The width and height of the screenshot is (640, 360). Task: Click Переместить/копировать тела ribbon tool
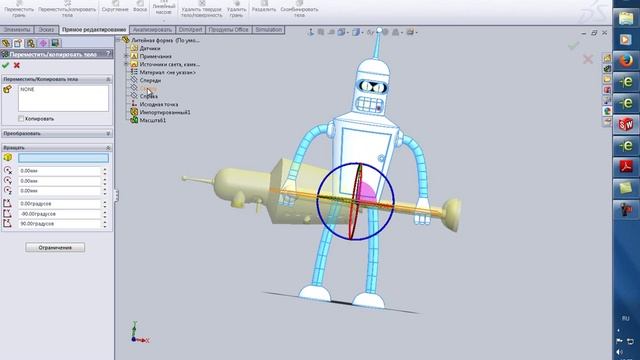coord(67,9)
